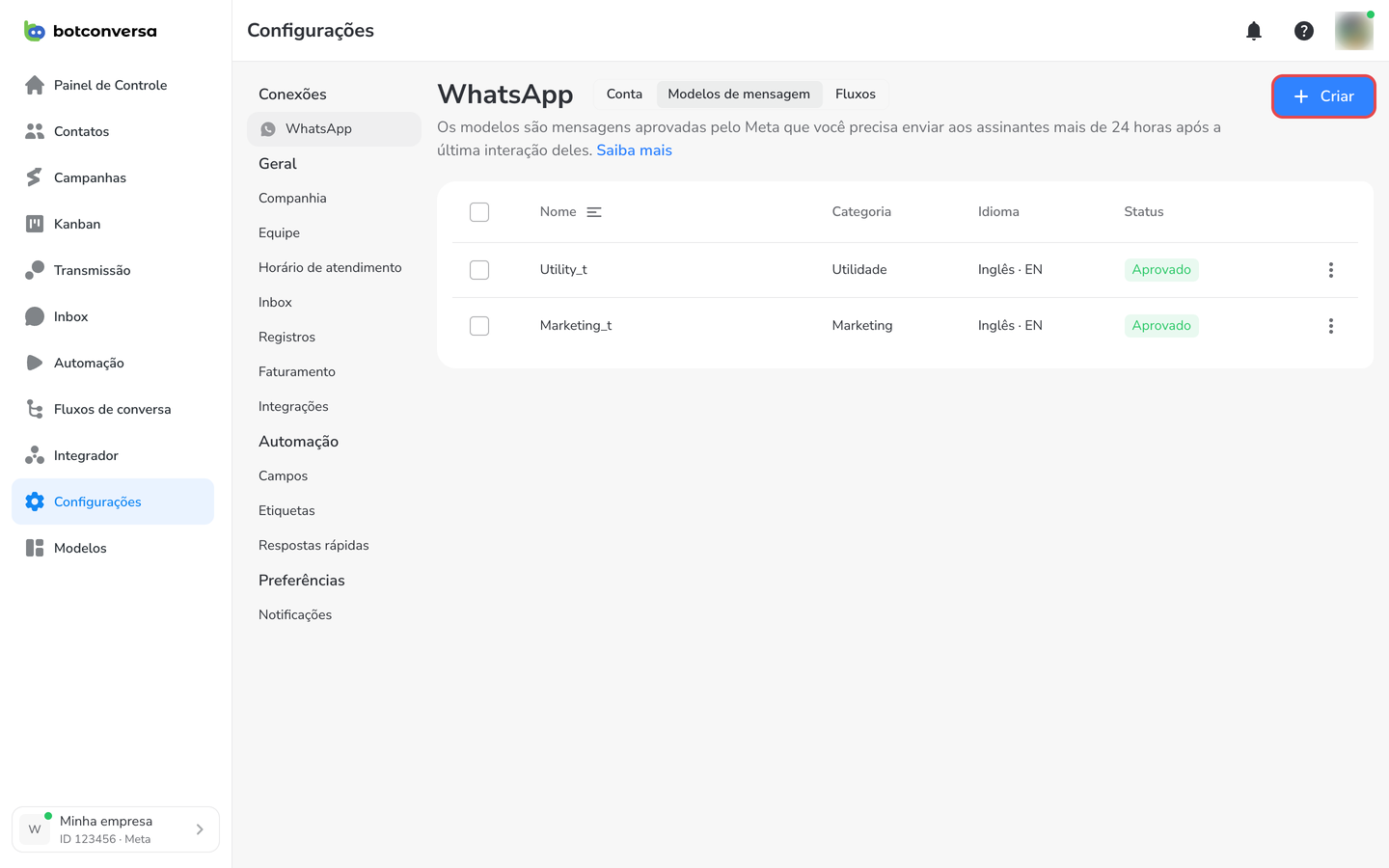
Task: Open Campanhas via its sidebar icon
Action: click(35, 177)
